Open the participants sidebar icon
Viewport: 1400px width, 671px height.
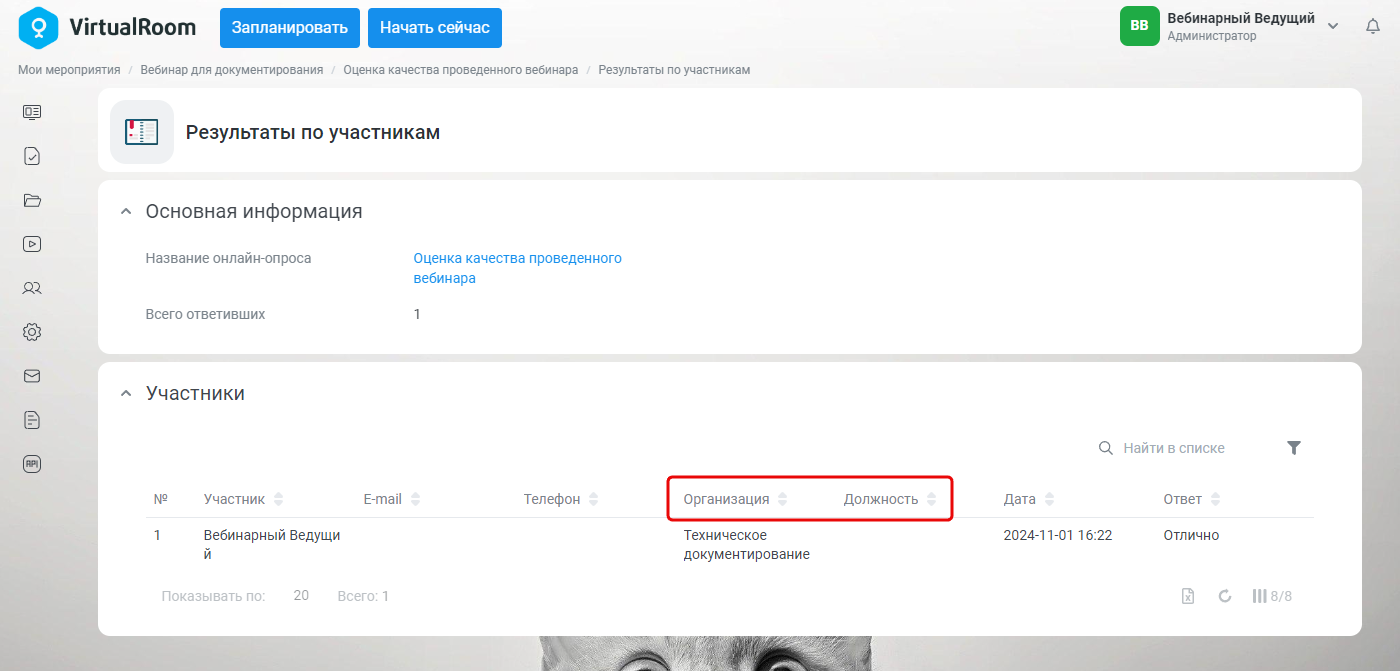(x=32, y=288)
